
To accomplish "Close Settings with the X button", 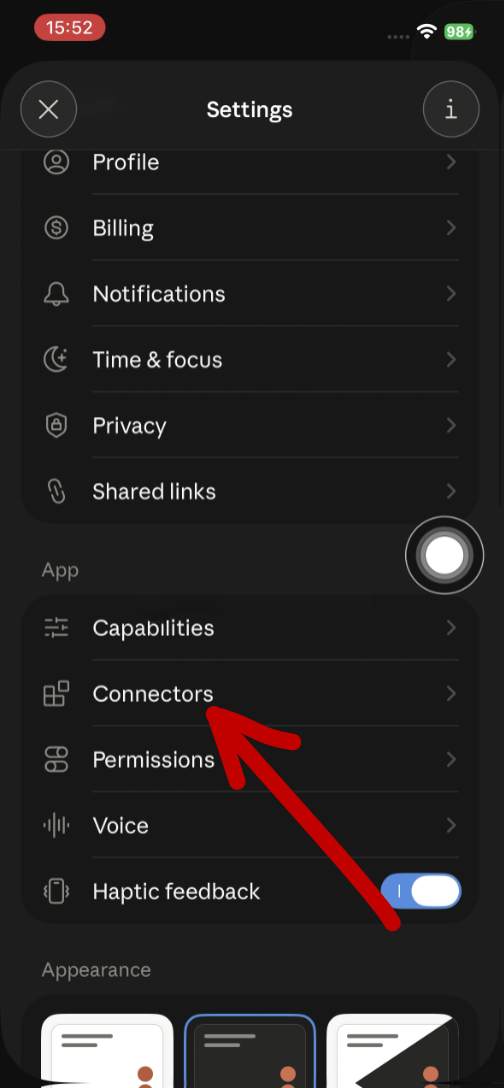I will pyautogui.click(x=49, y=110).
